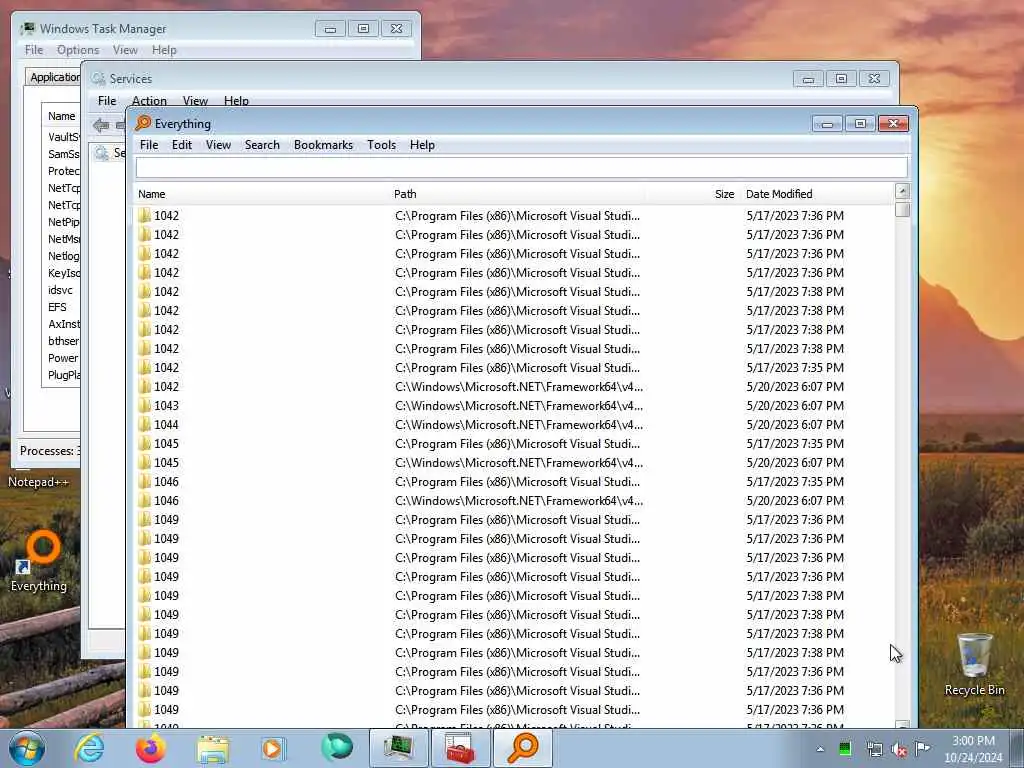The width and height of the screenshot is (1024, 768).
Task: Click the back arrow in Services toolbar
Action: (101, 125)
